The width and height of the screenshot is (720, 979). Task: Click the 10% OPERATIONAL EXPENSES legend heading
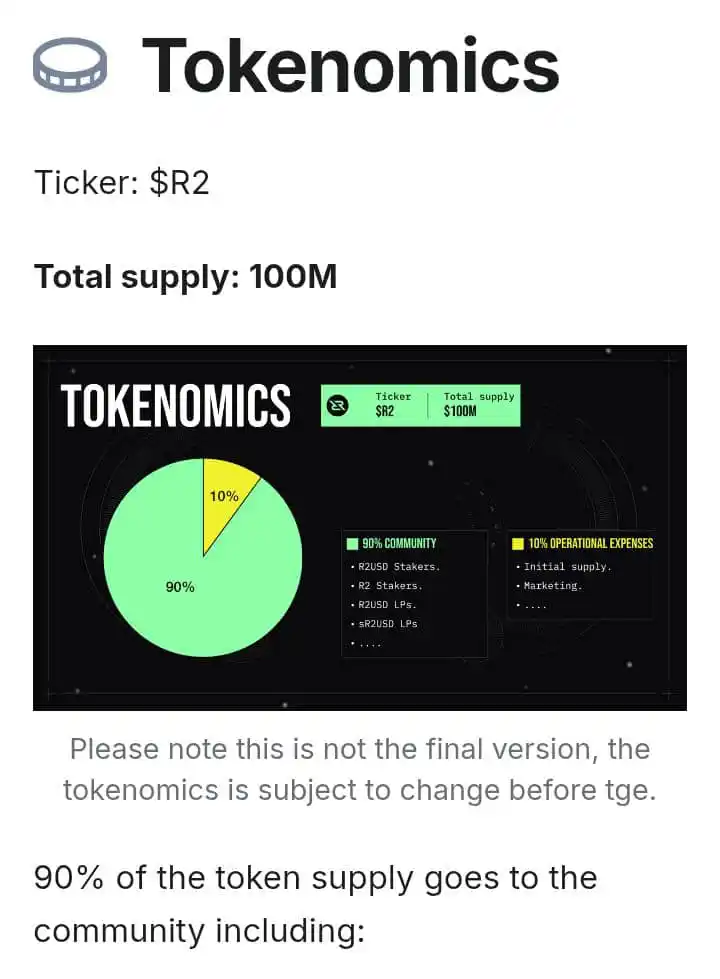click(590, 543)
